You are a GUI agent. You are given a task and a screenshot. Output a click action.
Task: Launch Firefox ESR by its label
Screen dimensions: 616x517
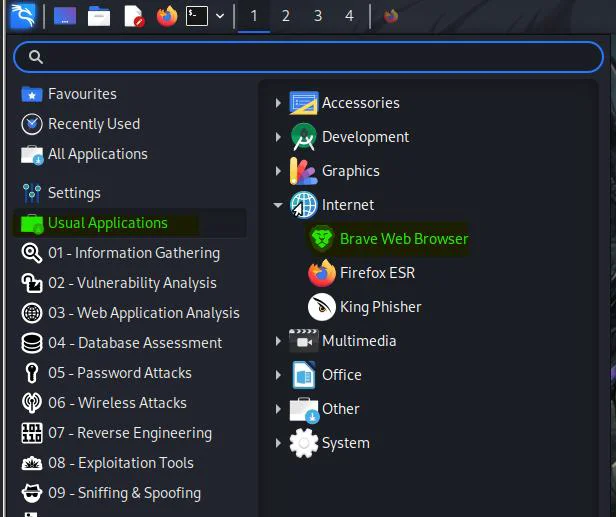pos(377,273)
